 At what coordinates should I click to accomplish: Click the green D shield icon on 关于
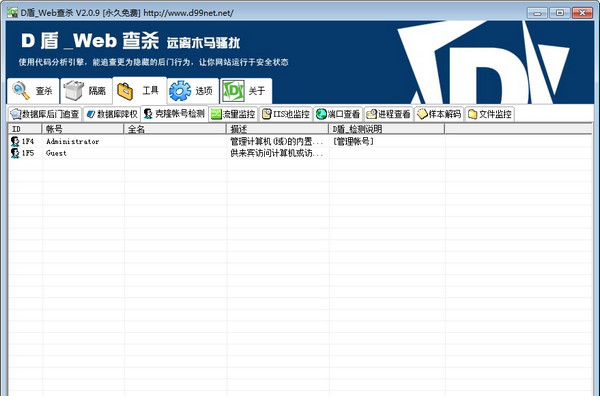click(233, 91)
